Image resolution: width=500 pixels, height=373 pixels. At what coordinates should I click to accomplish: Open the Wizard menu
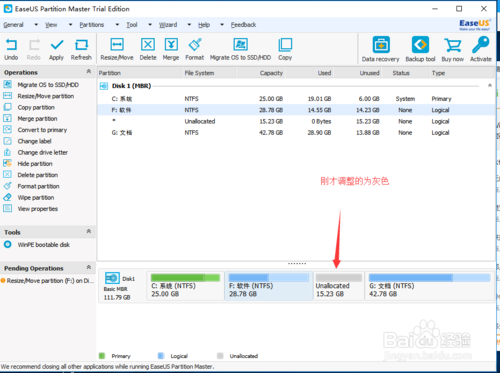pos(168,25)
